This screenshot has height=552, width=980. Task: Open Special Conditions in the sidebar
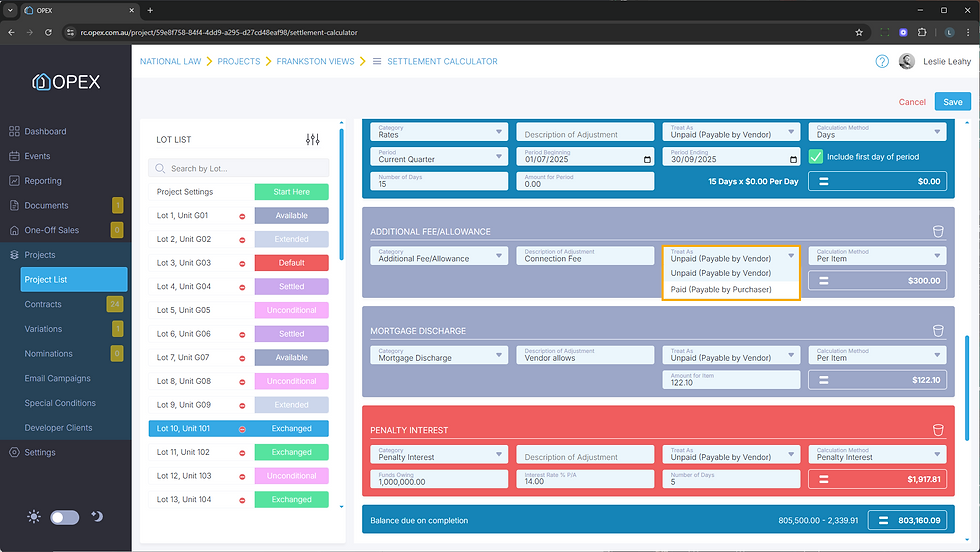coord(60,403)
